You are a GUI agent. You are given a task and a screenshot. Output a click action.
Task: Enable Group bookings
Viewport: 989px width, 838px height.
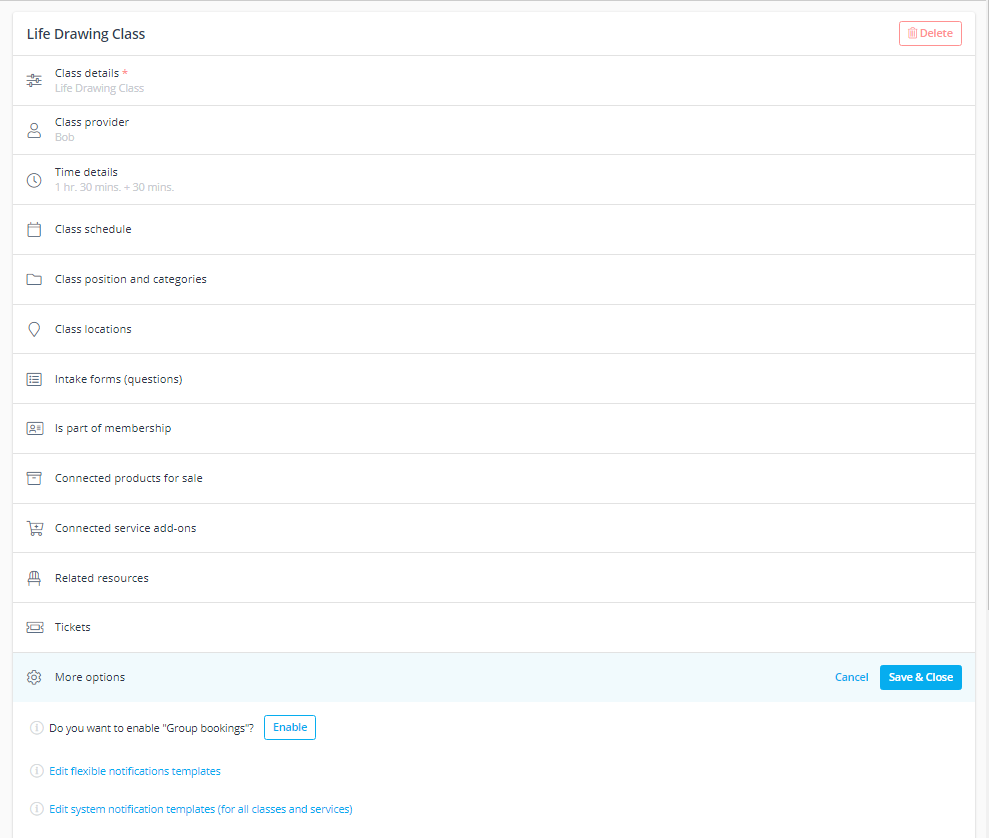click(289, 728)
